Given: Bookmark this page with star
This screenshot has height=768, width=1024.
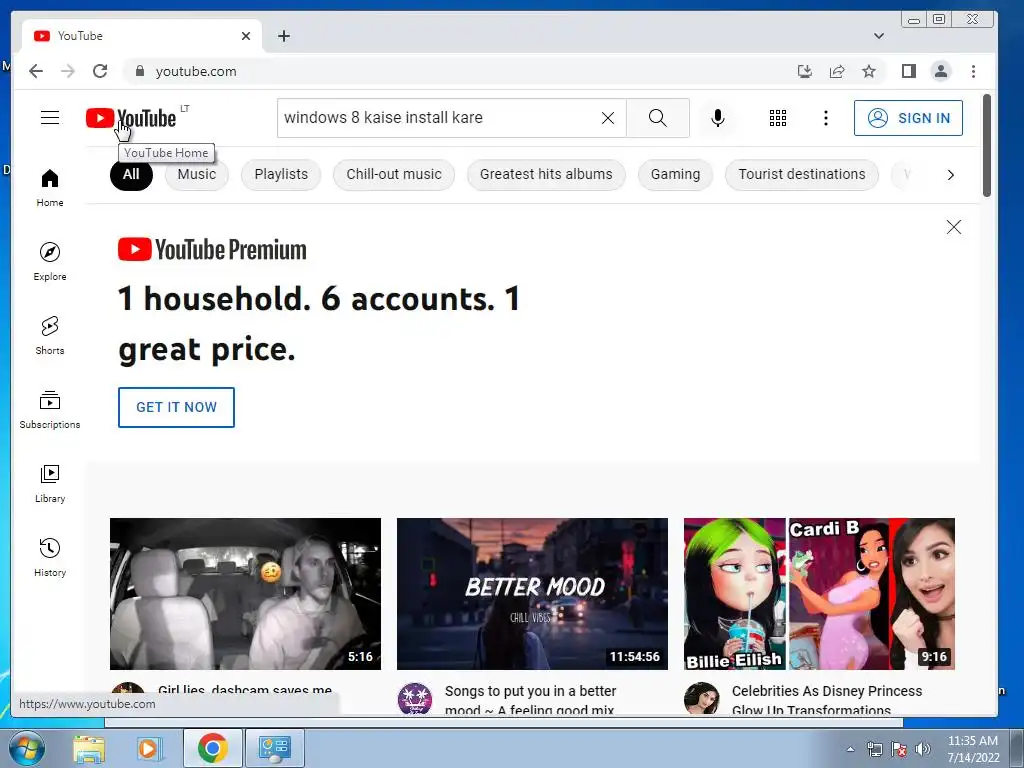Looking at the screenshot, I should (869, 71).
